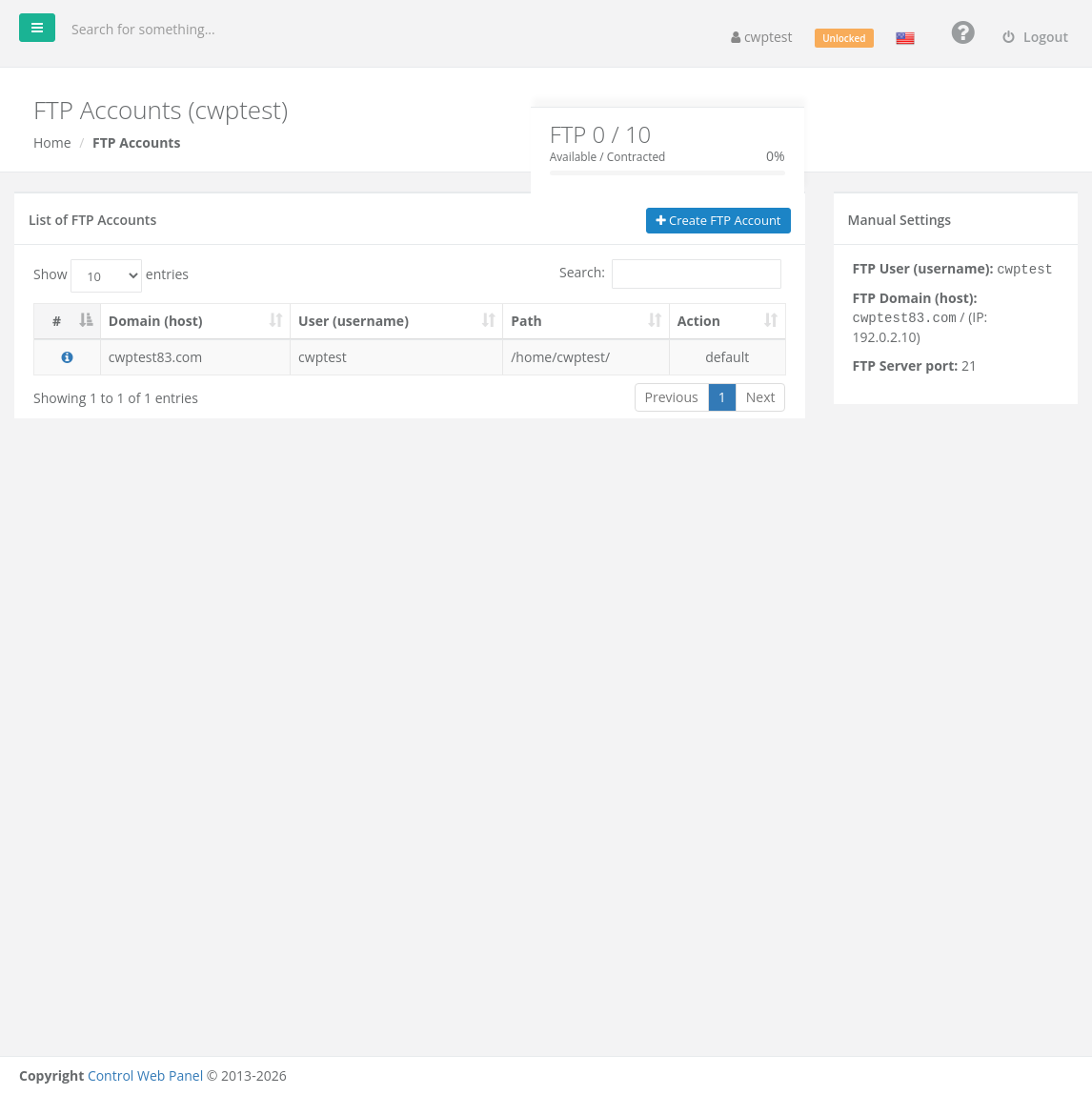Viewport: 1092px width, 1095px height.
Task: Select the US flag language icon
Action: [905, 38]
